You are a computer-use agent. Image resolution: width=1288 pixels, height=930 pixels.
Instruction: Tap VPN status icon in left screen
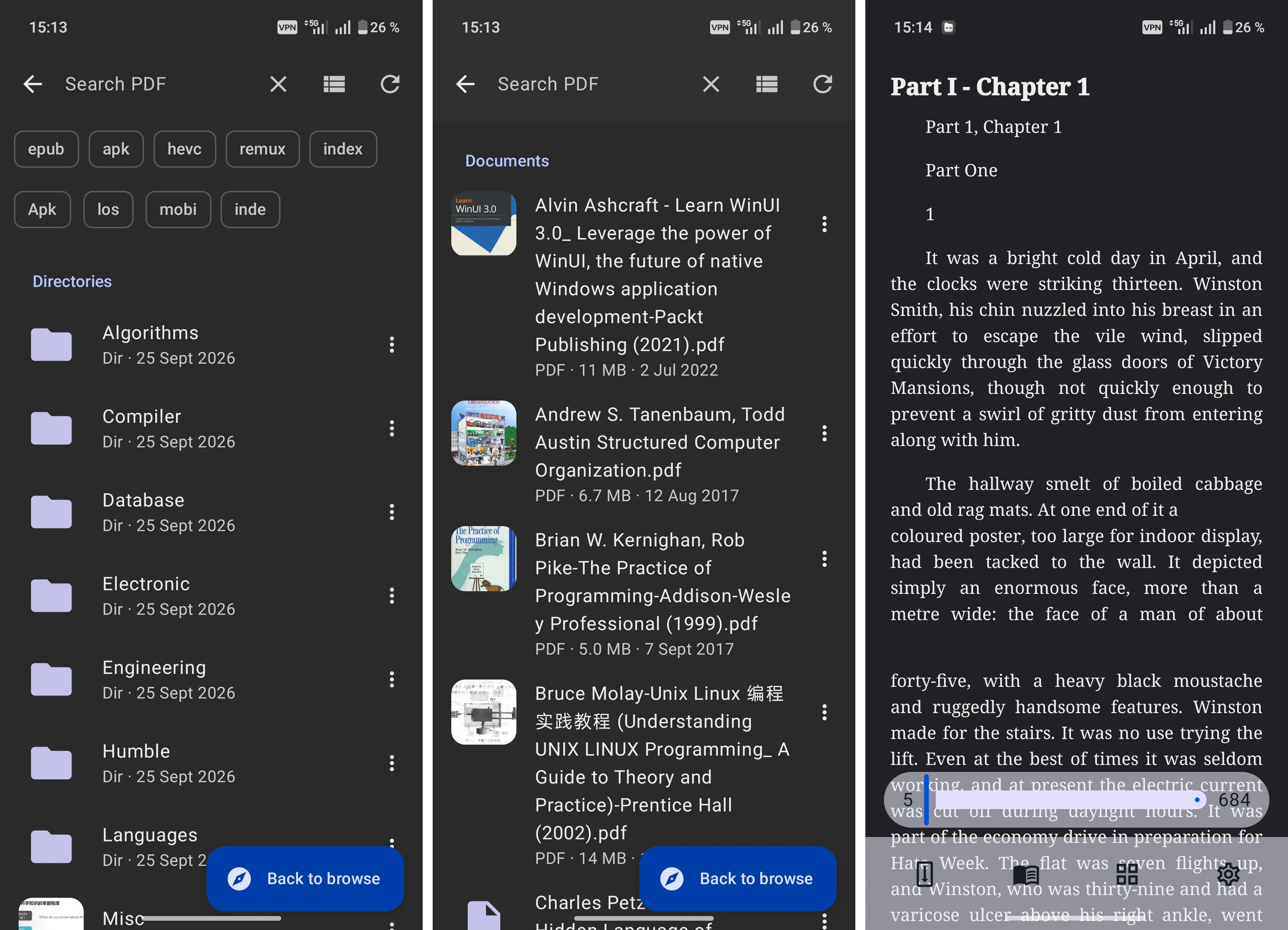287,27
